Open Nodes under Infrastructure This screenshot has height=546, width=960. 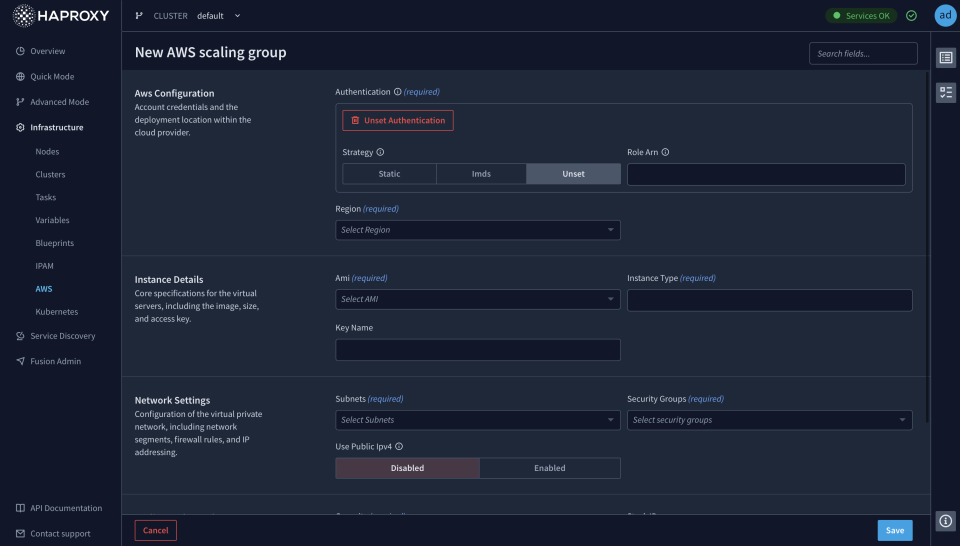(x=47, y=152)
